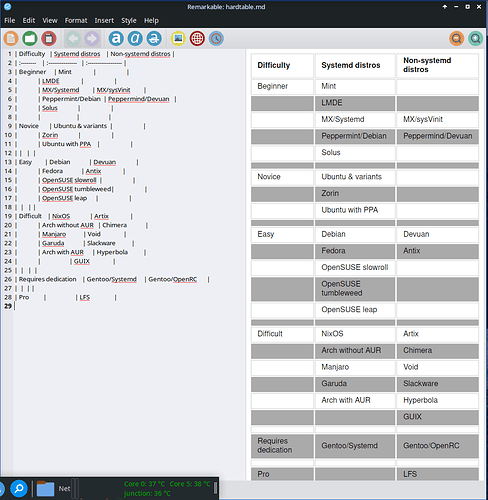Undo using left arrow toolbar icon

click(x=73, y=39)
